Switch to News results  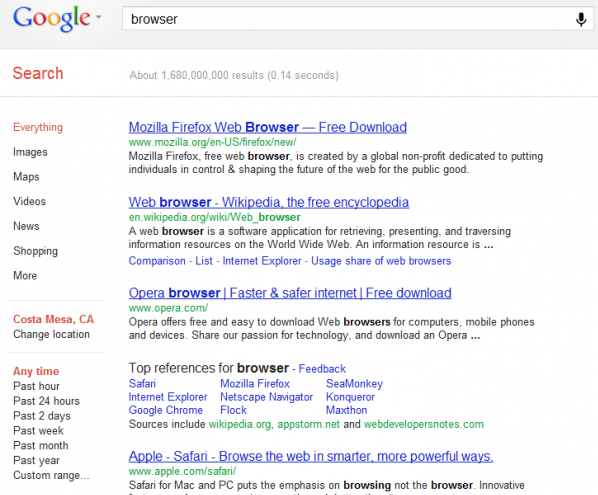(x=26, y=226)
